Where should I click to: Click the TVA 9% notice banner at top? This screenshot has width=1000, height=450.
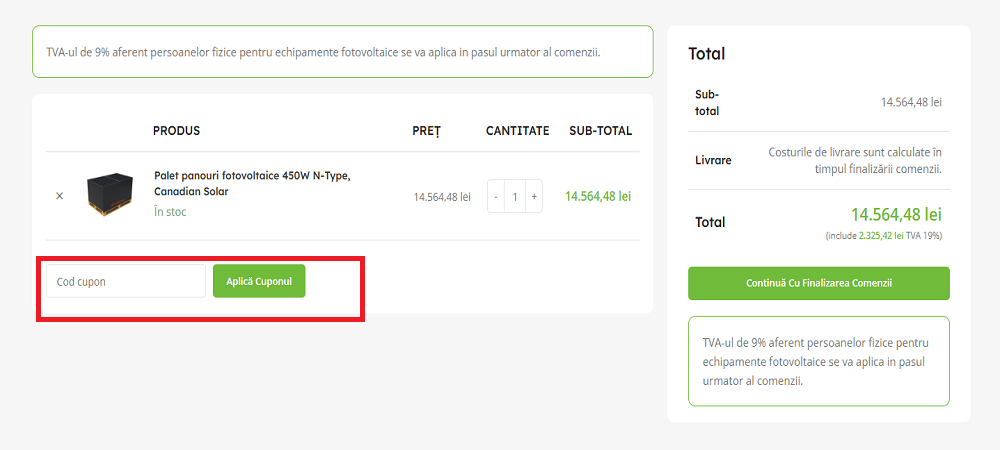coord(342,51)
